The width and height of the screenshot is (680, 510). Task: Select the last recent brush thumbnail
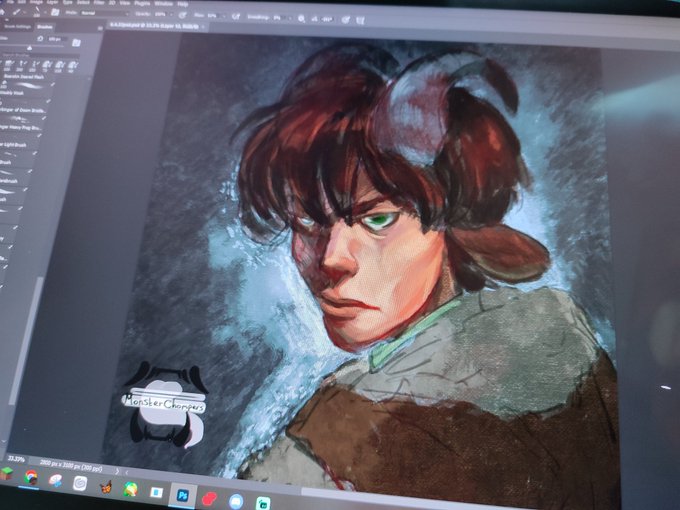(72, 66)
